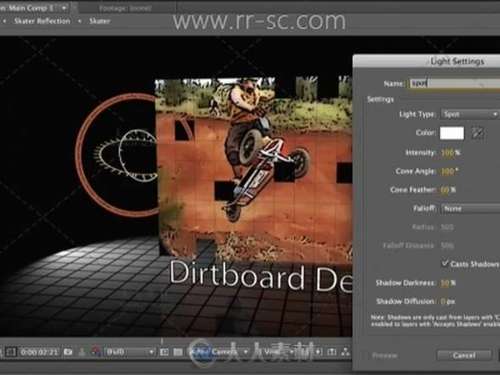Image resolution: width=500 pixels, height=375 pixels.
Task: Open the resolution (Full) dropdown
Action: (x=130, y=352)
